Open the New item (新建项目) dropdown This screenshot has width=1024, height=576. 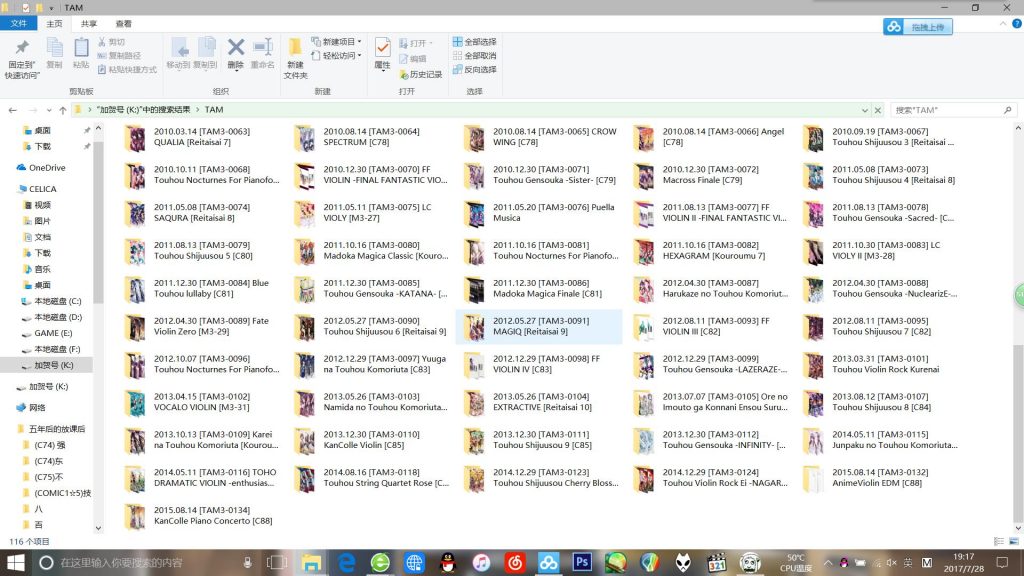336,42
